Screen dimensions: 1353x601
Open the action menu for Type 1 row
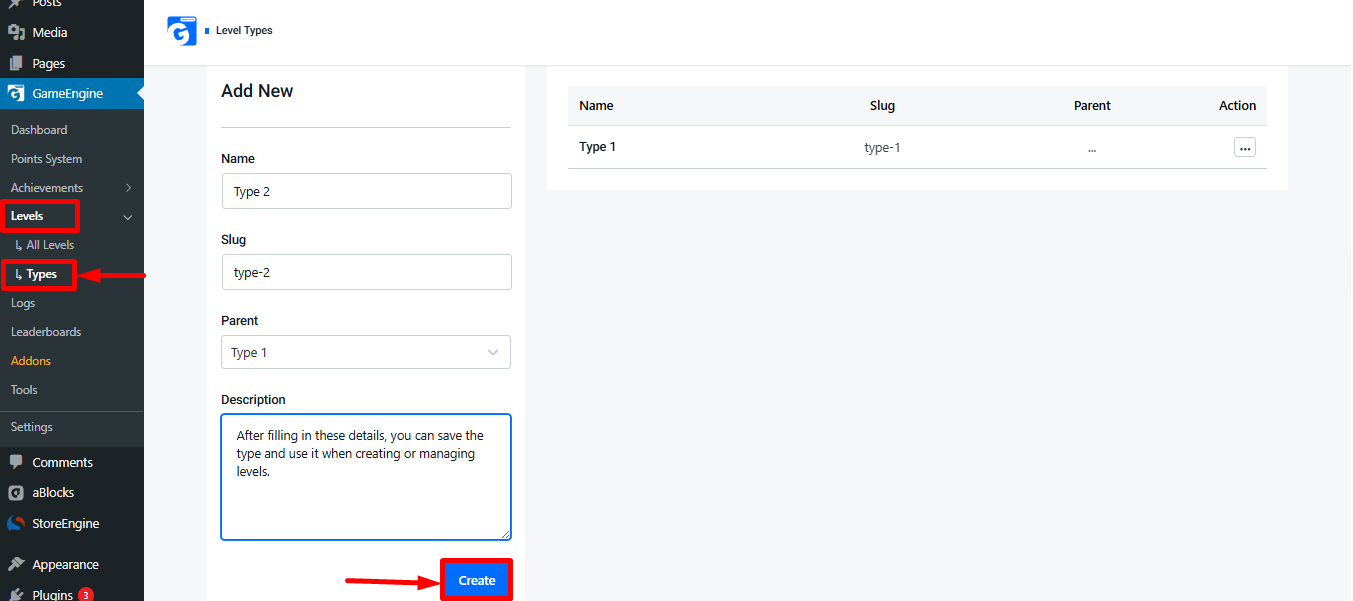(1245, 147)
